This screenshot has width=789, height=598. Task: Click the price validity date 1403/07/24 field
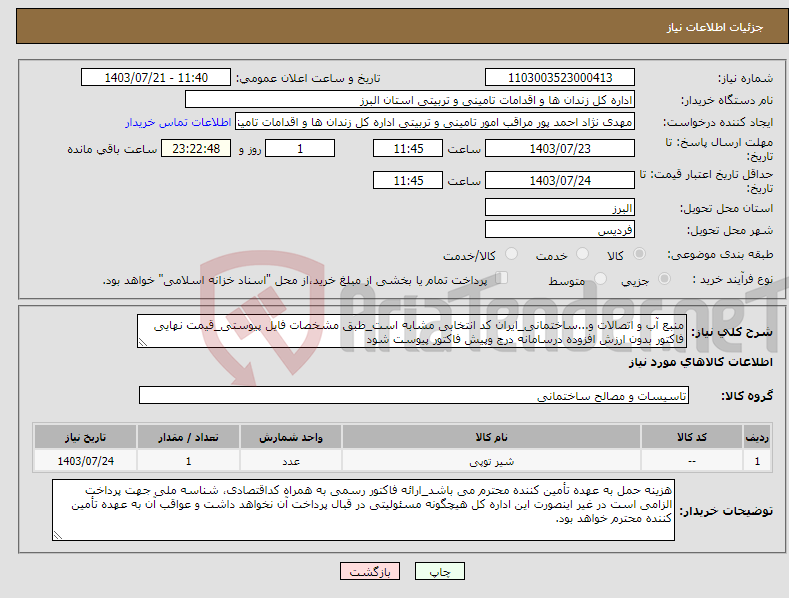point(560,180)
